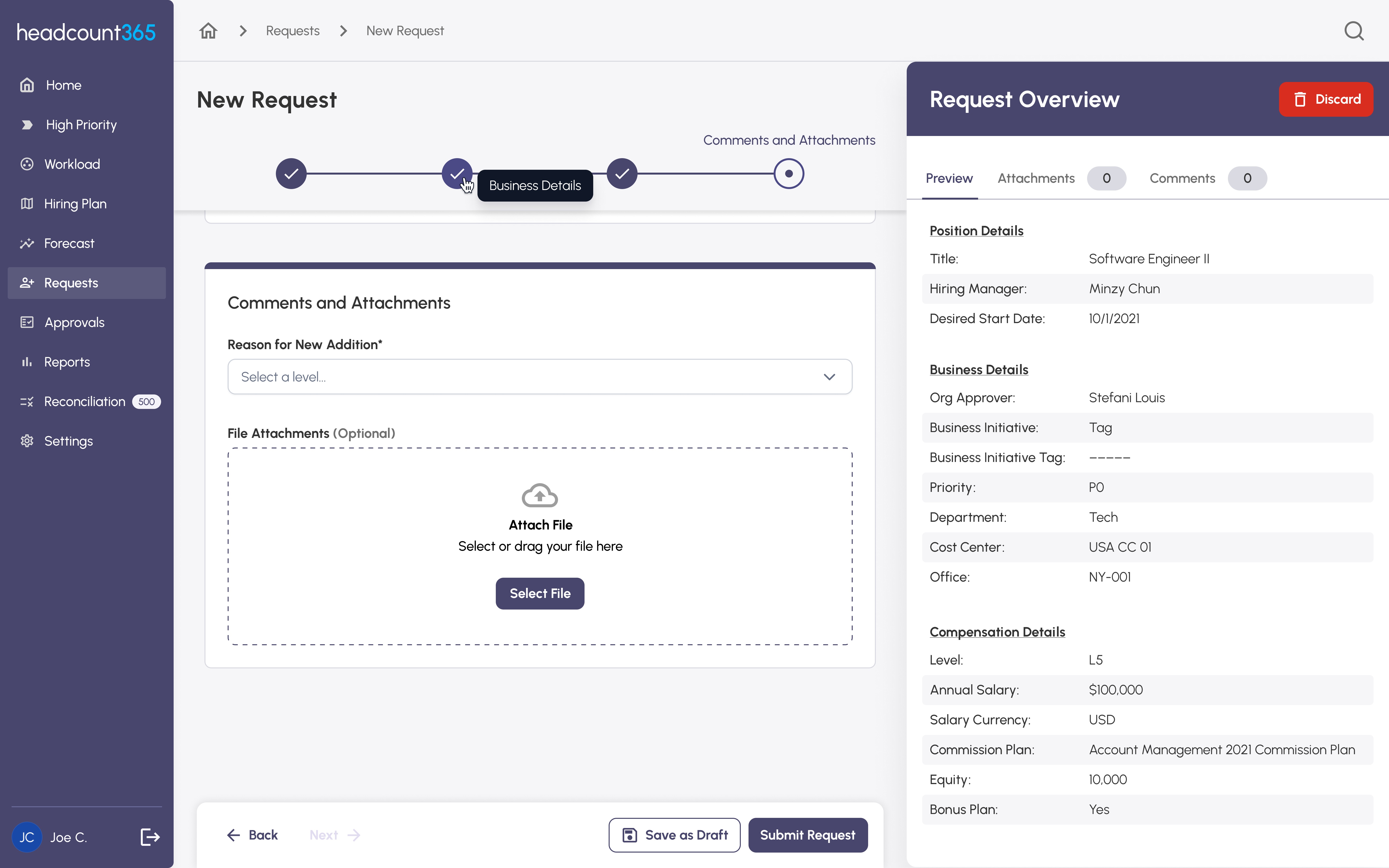Image resolution: width=1389 pixels, height=868 pixels.
Task: Click the JC user avatar
Action: coord(27,837)
